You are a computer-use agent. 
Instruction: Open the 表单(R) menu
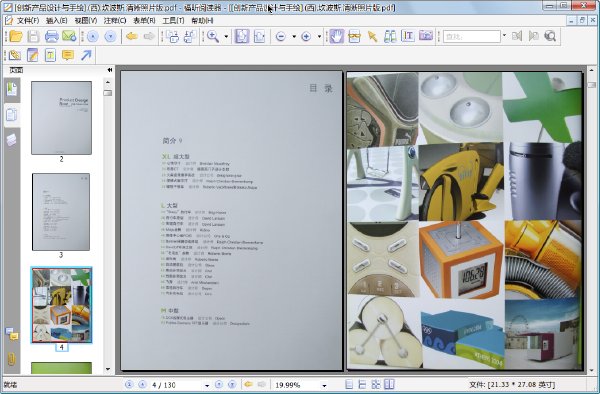click(x=144, y=21)
